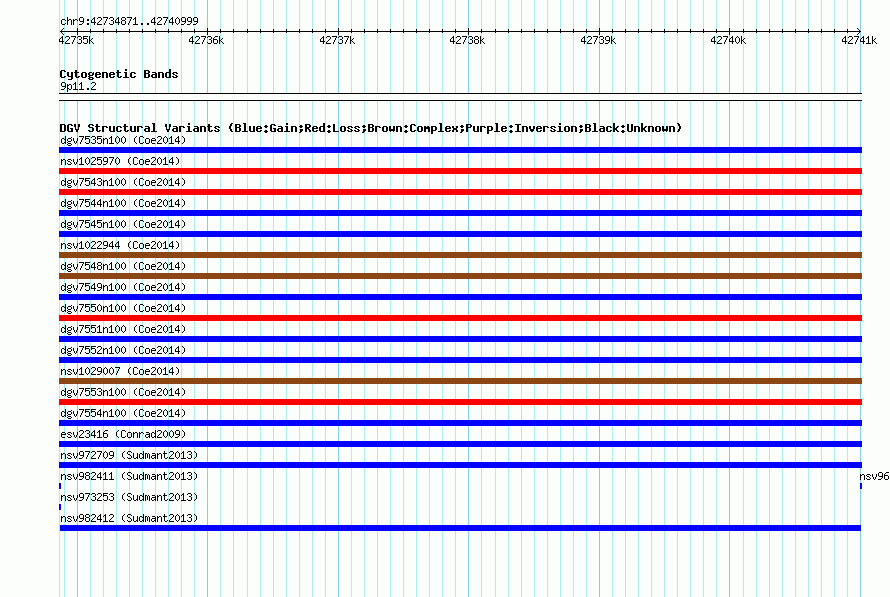Open variant dgv7545n100 (Coe2014) label
The width and height of the screenshot is (890, 597).
pos(123,224)
